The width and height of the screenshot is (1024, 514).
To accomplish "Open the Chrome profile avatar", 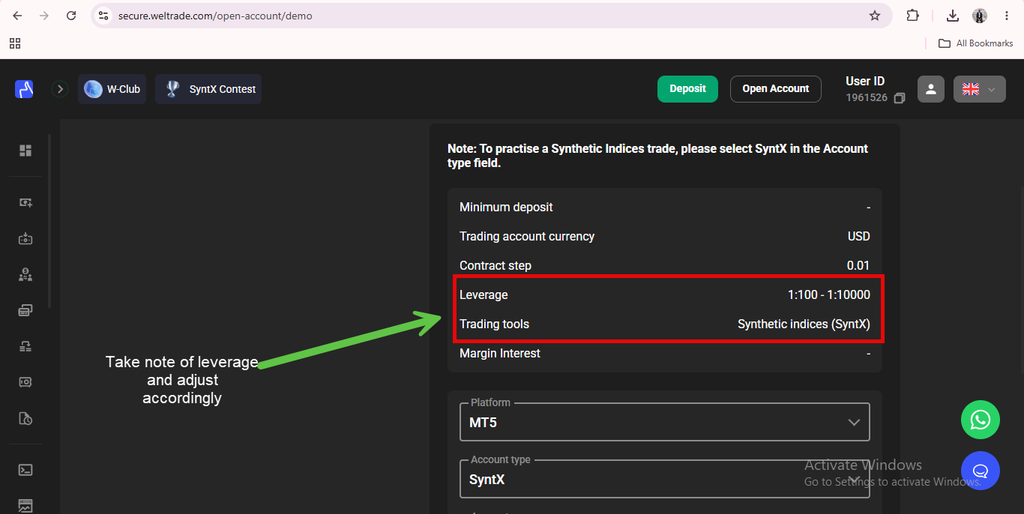I will point(980,16).
